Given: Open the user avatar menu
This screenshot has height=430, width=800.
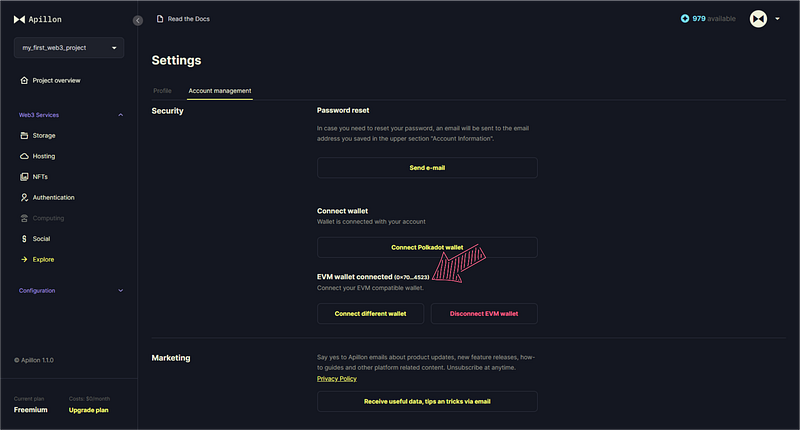Looking at the screenshot, I should point(758,19).
